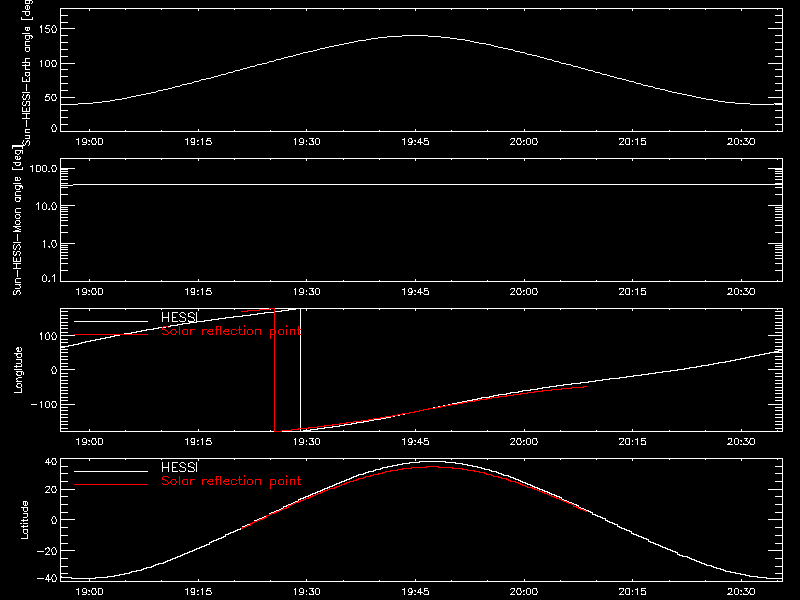
Task: Select "HESSI" legend text in the Longitude plot
Action: point(179,317)
